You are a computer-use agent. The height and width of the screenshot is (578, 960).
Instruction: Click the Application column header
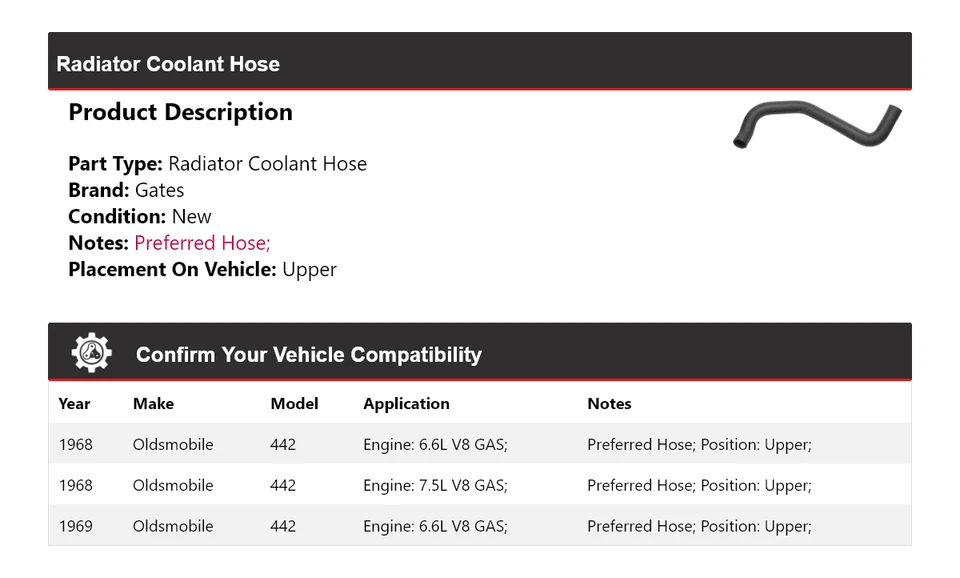(406, 404)
